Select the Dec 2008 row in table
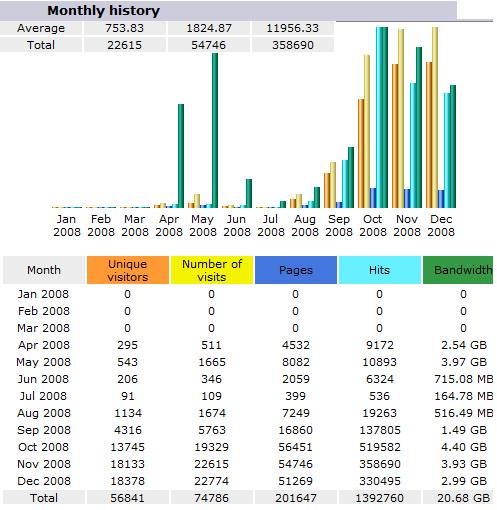This screenshot has height=510, width=497. (x=248, y=481)
